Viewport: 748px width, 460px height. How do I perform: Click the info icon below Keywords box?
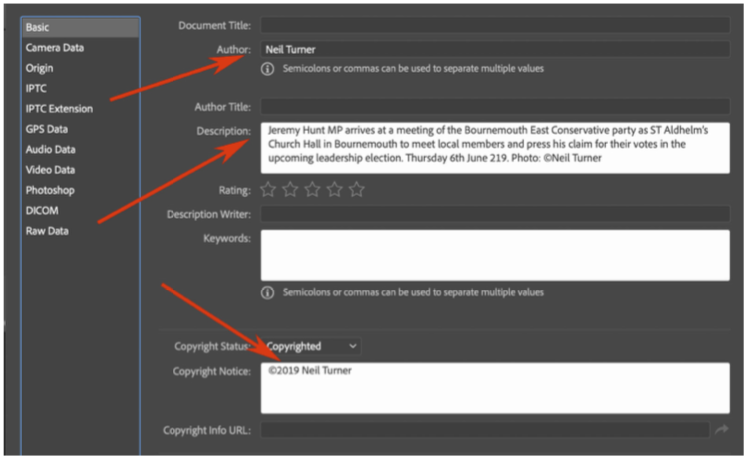coord(268,293)
